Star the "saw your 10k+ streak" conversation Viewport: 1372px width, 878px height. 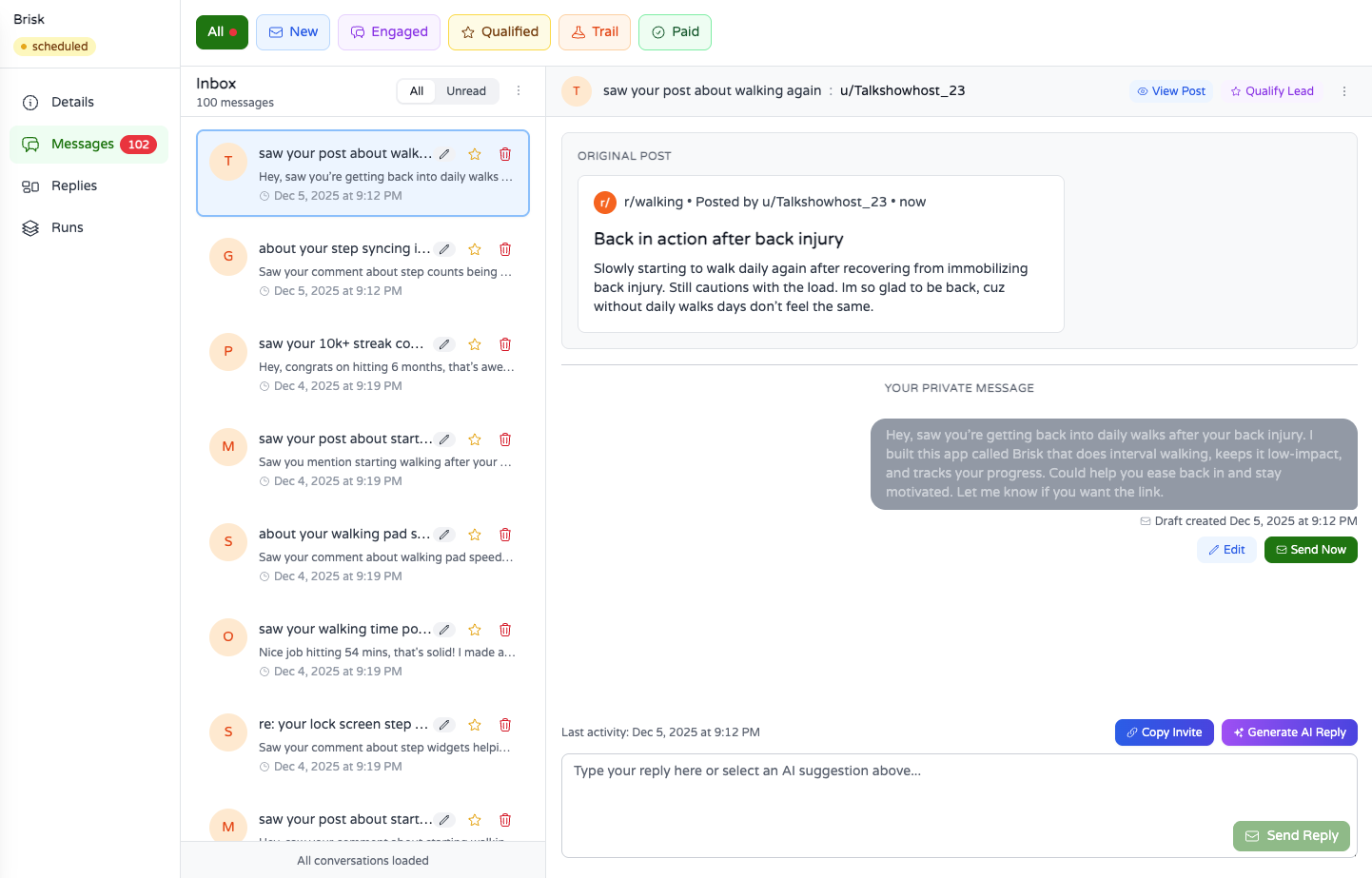coord(475,343)
